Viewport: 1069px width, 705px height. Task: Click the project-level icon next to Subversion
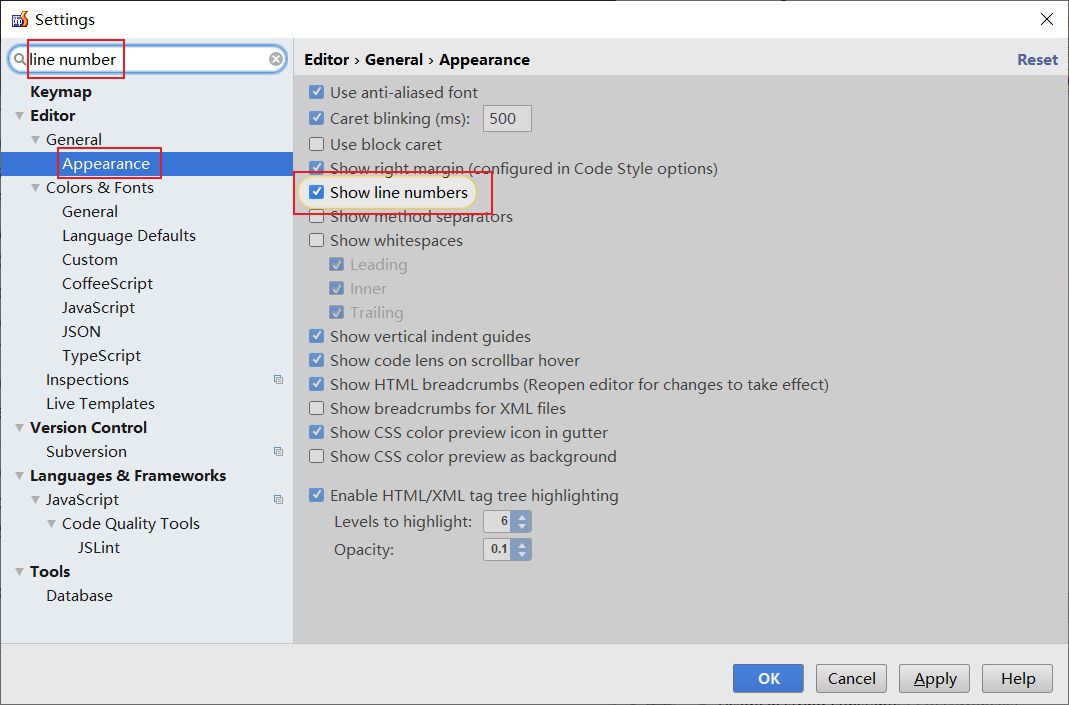tap(278, 452)
